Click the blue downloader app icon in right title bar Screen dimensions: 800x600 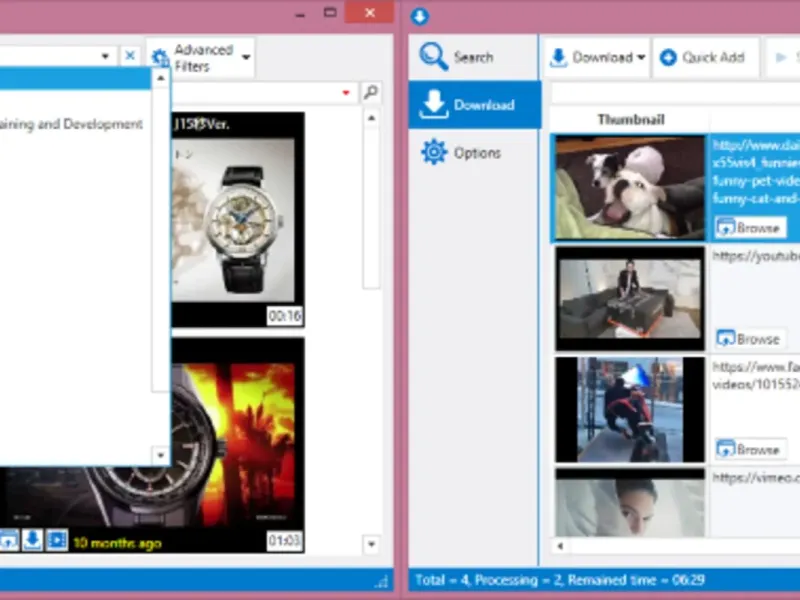coord(419,16)
